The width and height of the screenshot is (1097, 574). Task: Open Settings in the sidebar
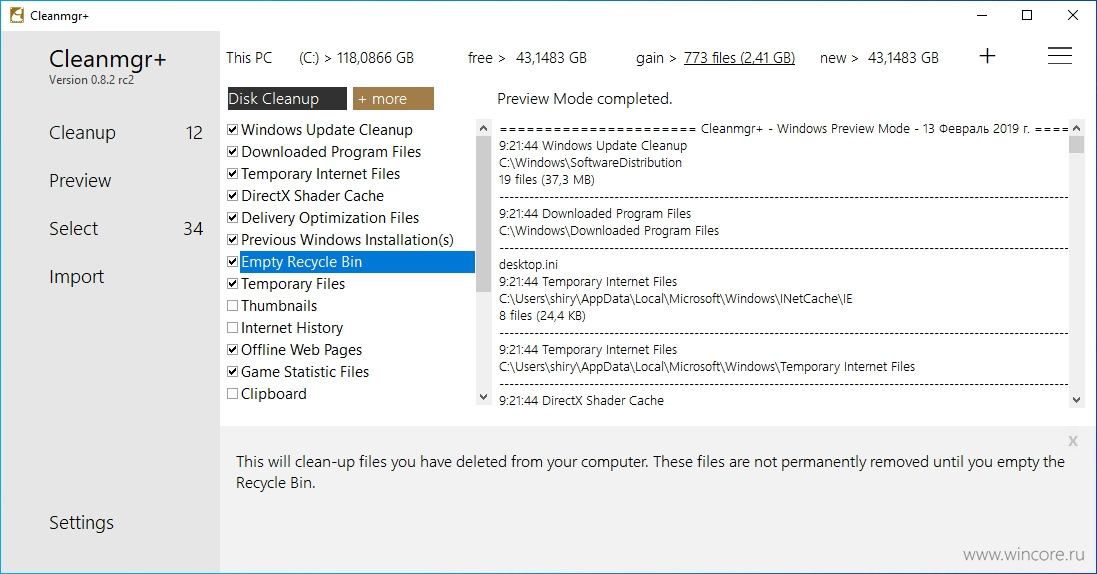click(x=81, y=522)
